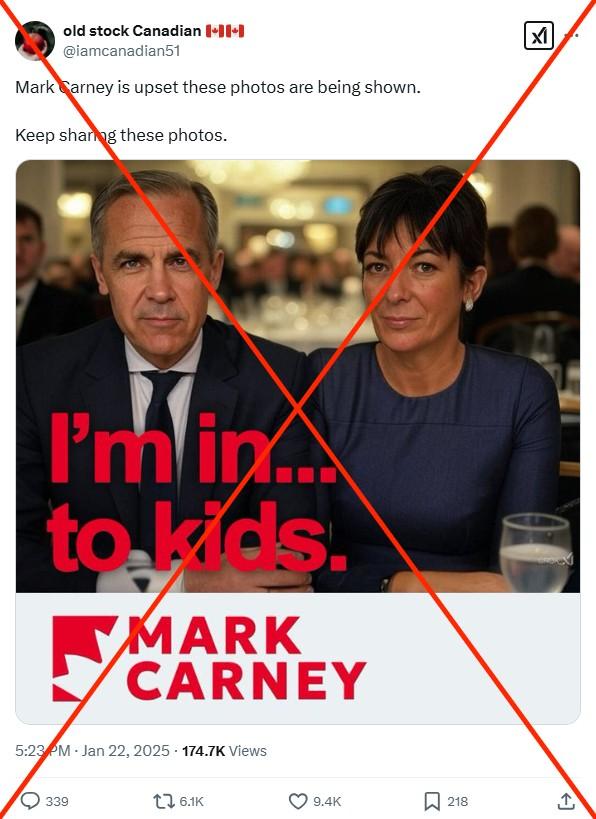This screenshot has height=819, width=596.
Task: Click the Jan 22, 2025 date
Action: click(x=126, y=751)
